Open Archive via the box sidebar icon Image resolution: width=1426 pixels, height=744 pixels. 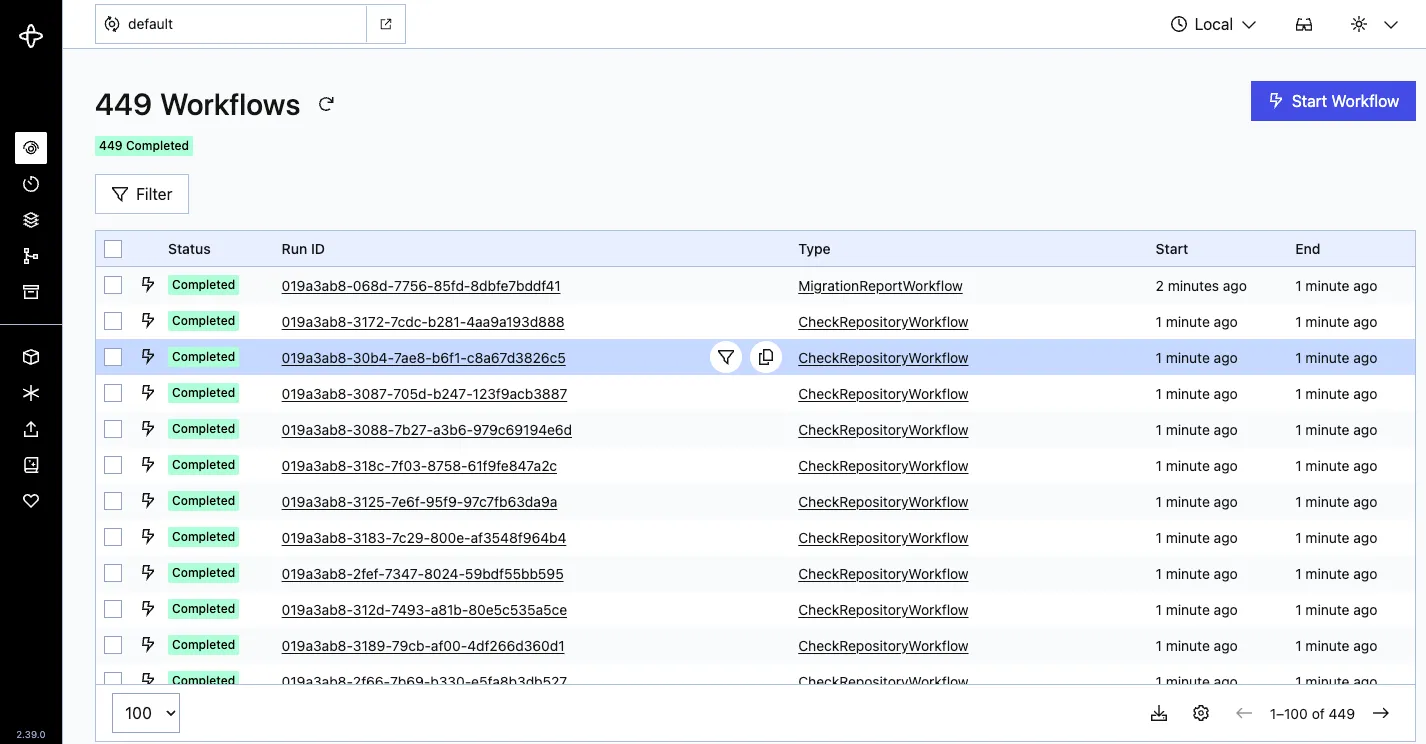[31, 292]
